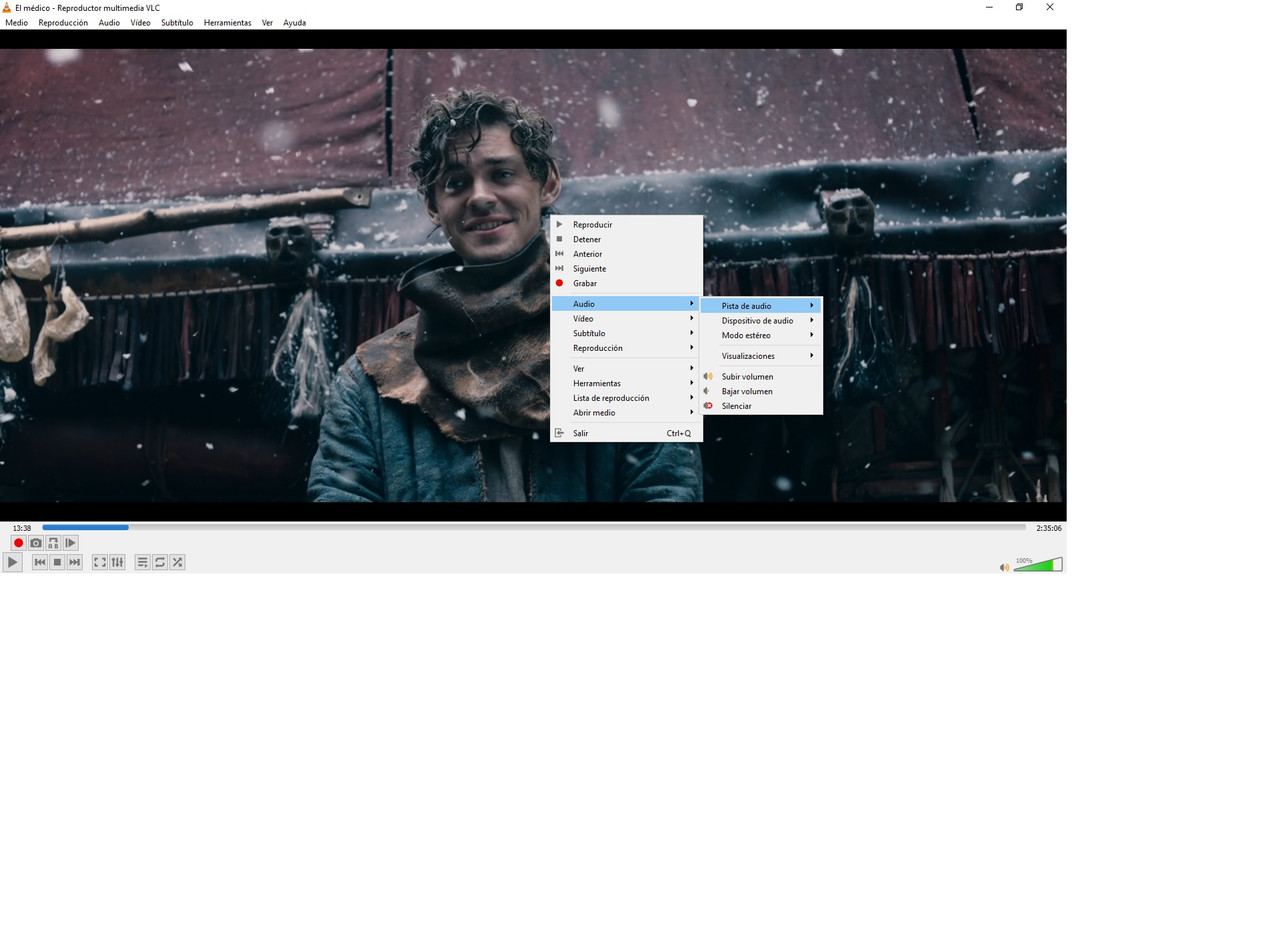Open the Subtítulo menu in the menu bar
Screen dimensions: 1280x945
point(177,23)
